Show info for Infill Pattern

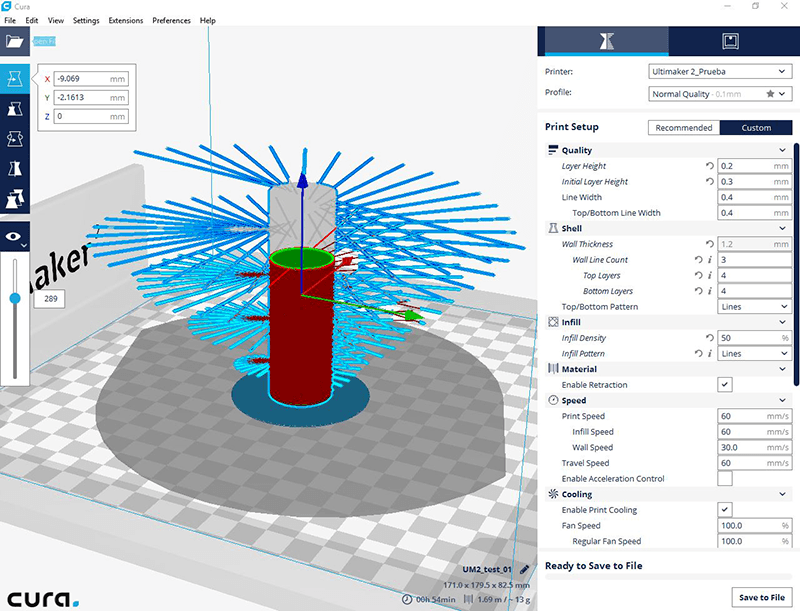[x=710, y=353]
